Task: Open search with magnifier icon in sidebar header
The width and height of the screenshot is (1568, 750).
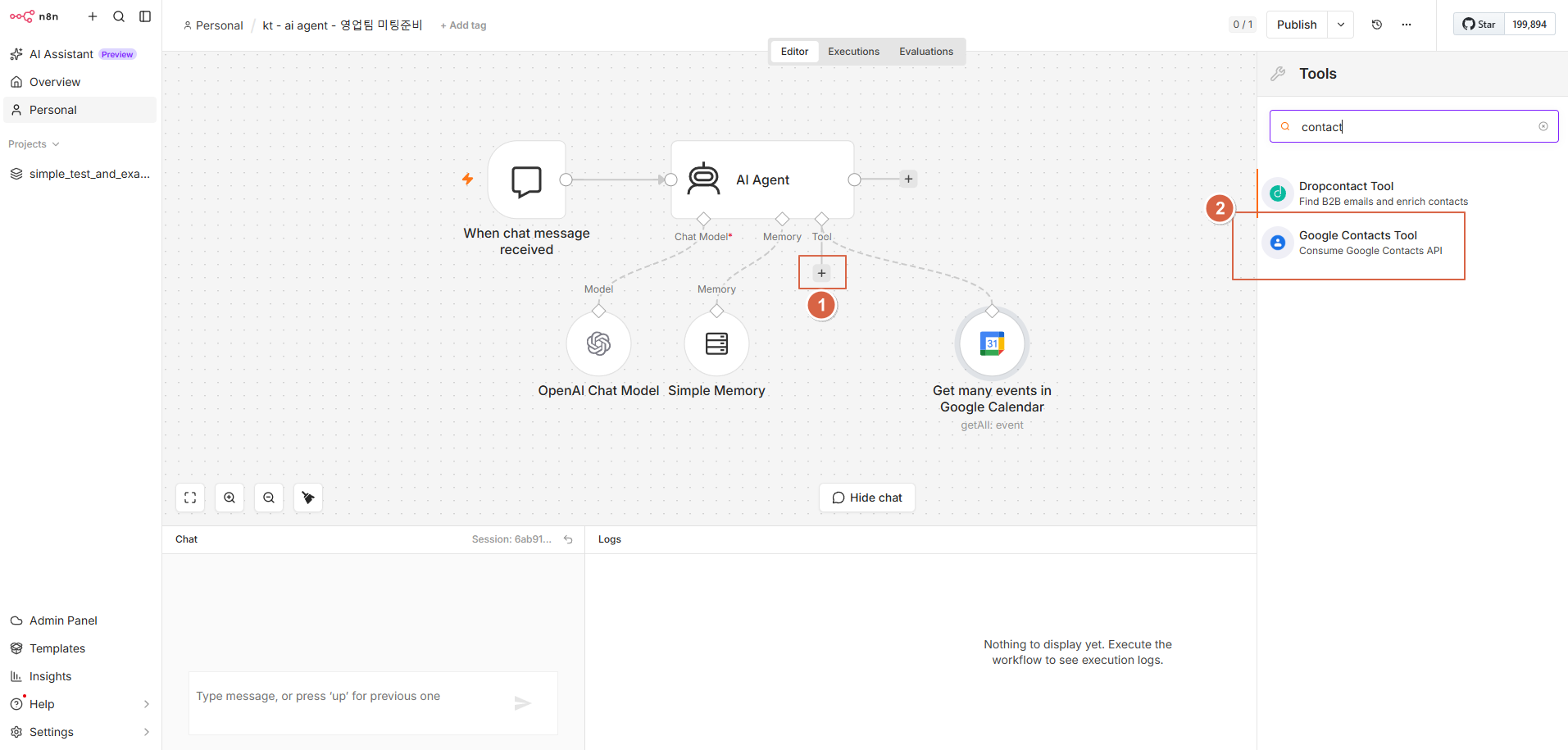Action: (119, 16)
